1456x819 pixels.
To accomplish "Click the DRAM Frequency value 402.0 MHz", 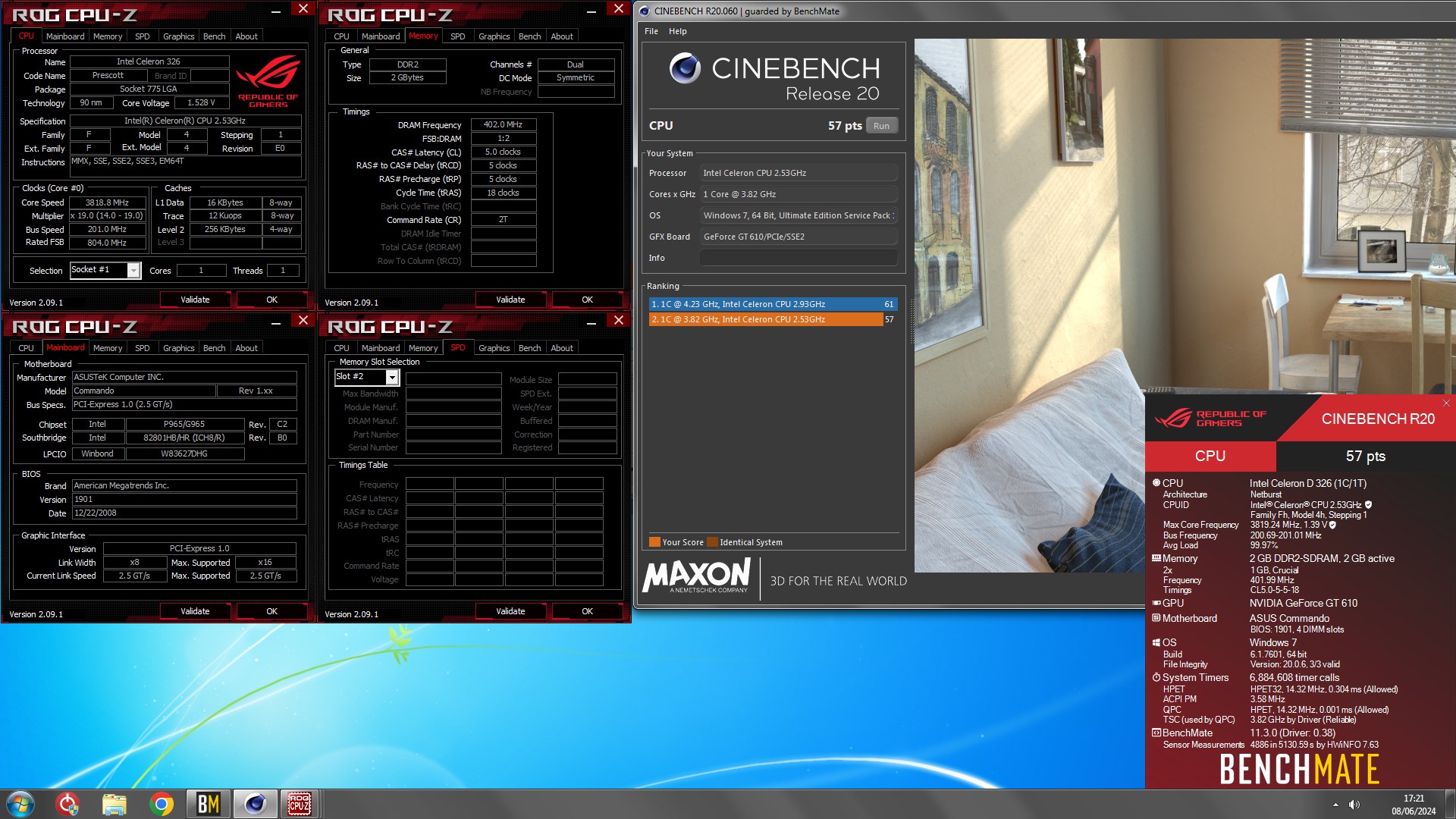I will (503, 124).
